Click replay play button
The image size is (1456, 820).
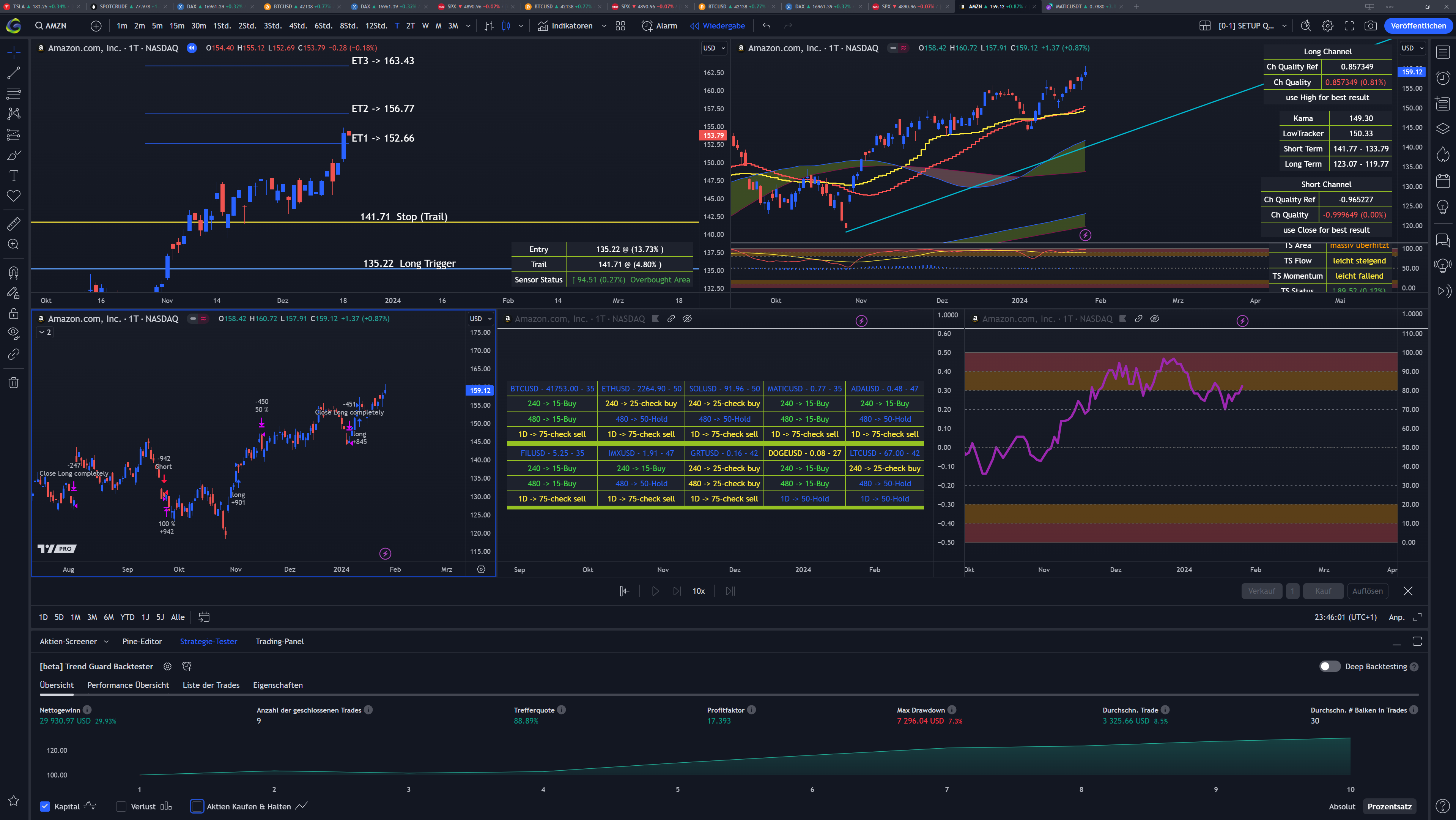coord(655,591)
